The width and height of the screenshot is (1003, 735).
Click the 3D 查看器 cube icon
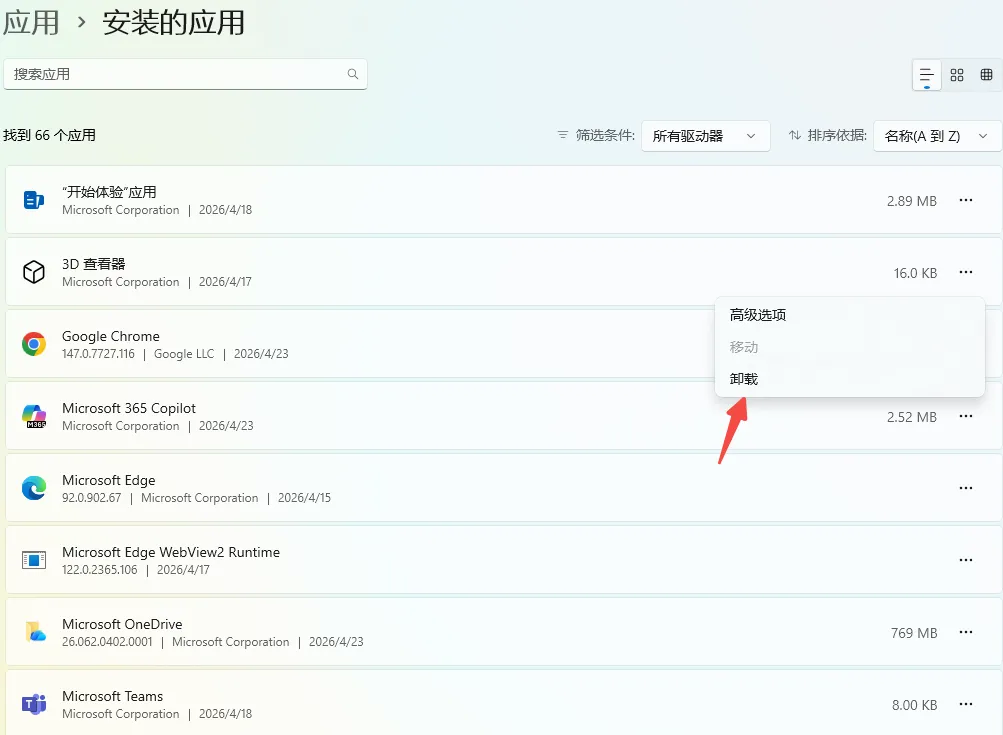[x=34, y=272]
